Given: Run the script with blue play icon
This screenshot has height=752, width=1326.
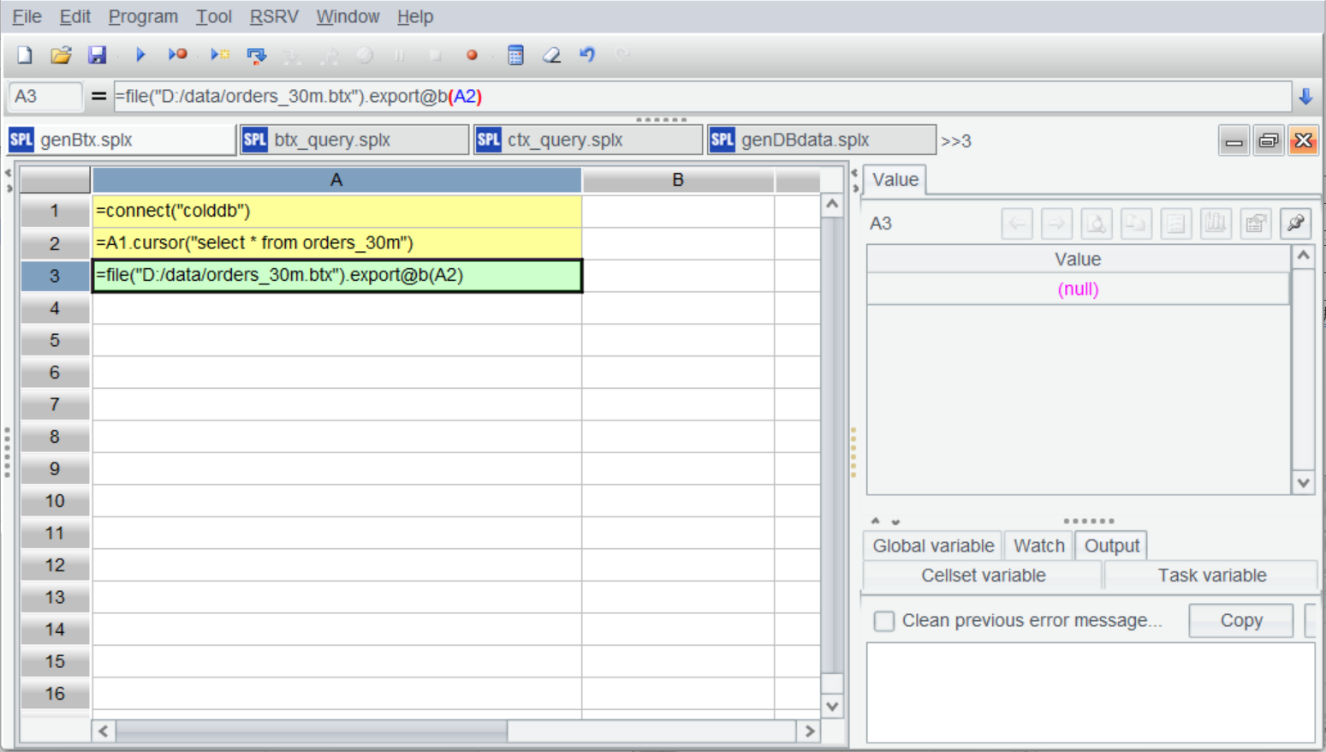Looking at the screenshot, I should click(140, 55).
